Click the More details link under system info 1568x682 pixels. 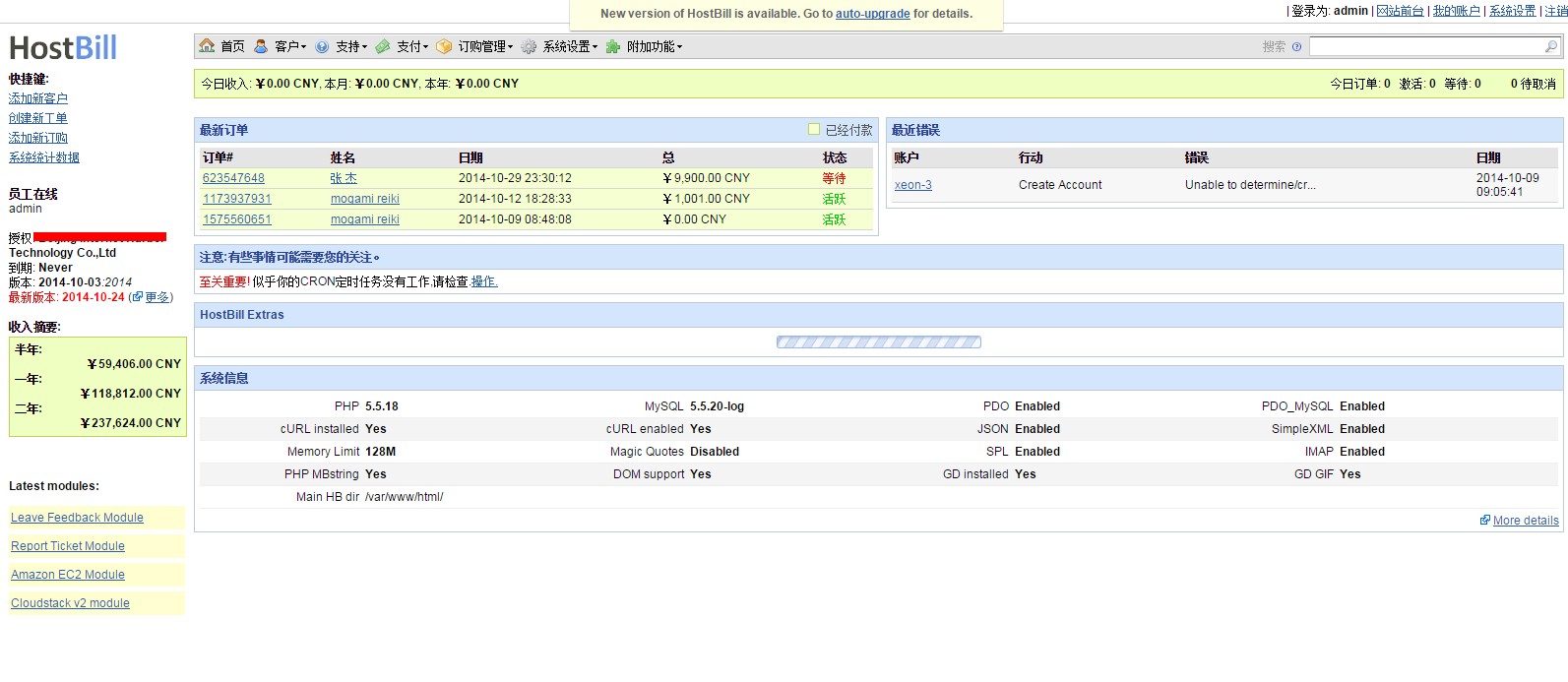pos(1526,521)
